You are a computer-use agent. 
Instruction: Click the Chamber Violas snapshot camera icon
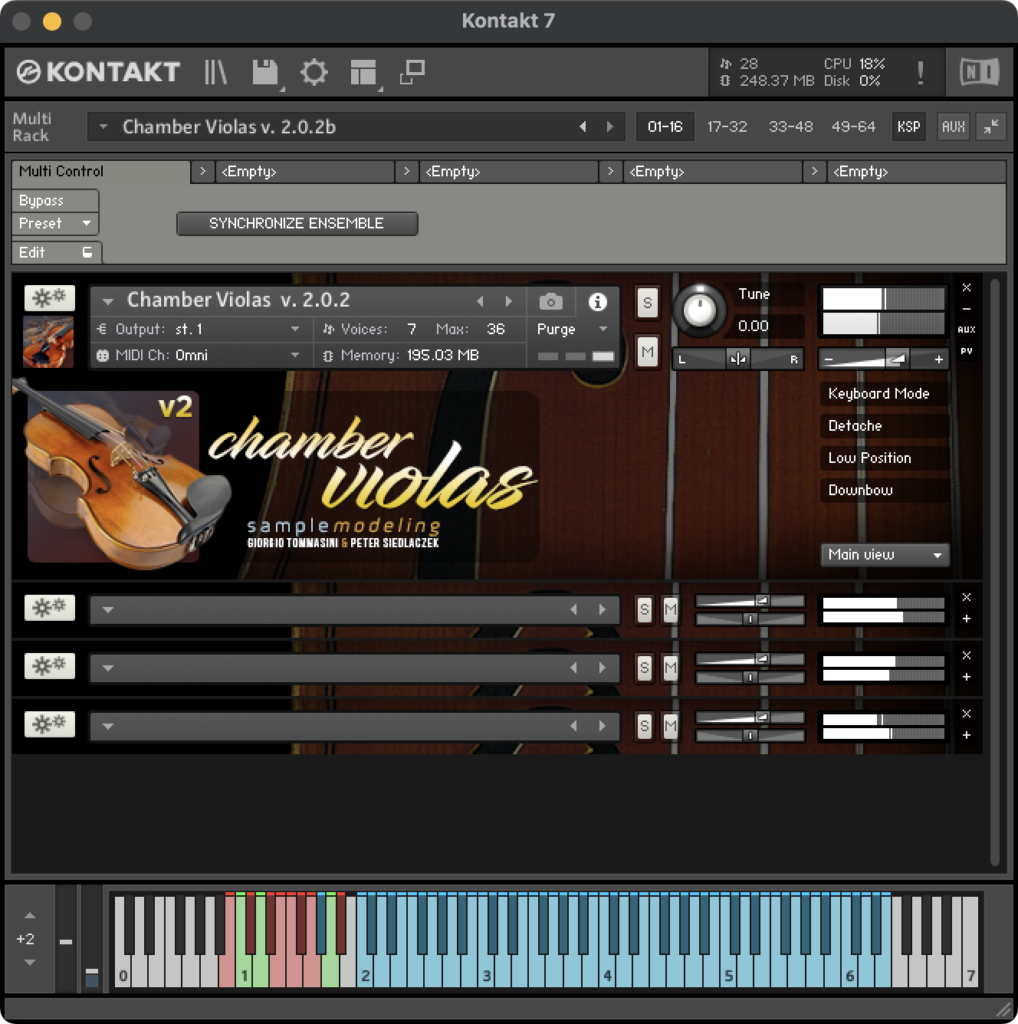(x=550, y=302)
